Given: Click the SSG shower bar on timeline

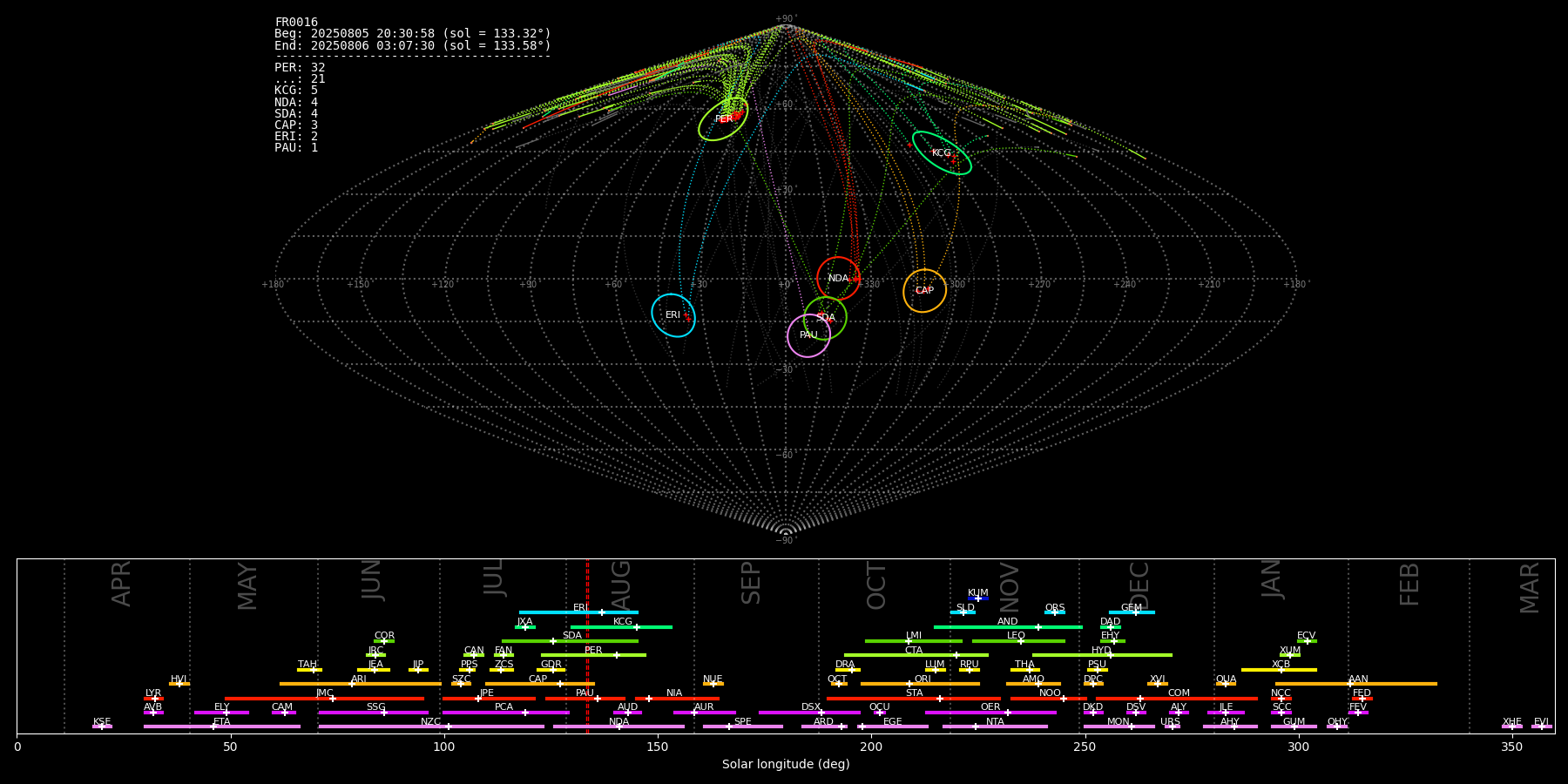Looking at the screenshot, I should [x=373, y=713].
